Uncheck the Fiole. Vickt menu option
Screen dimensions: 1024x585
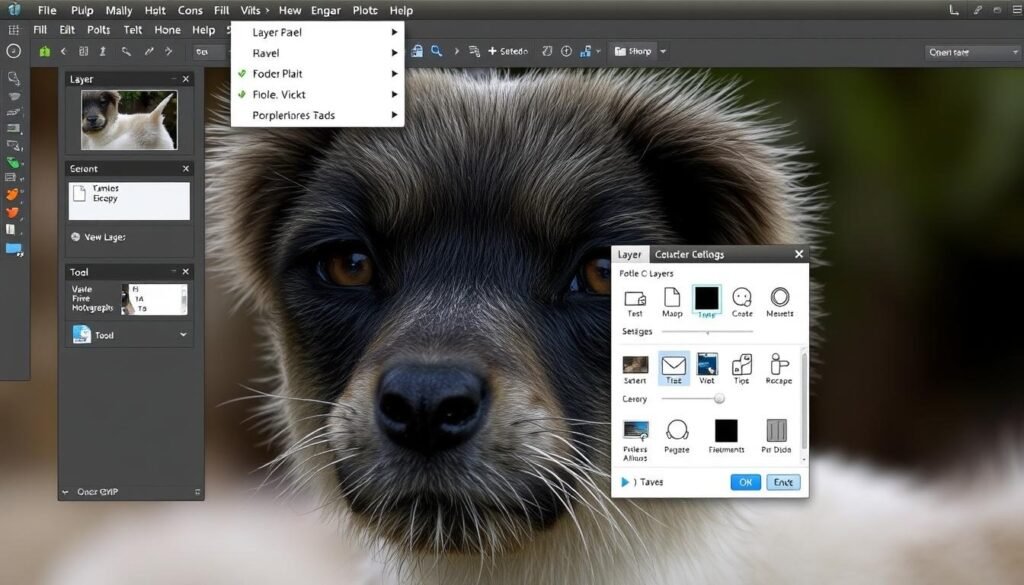click(x=279, y=95)
